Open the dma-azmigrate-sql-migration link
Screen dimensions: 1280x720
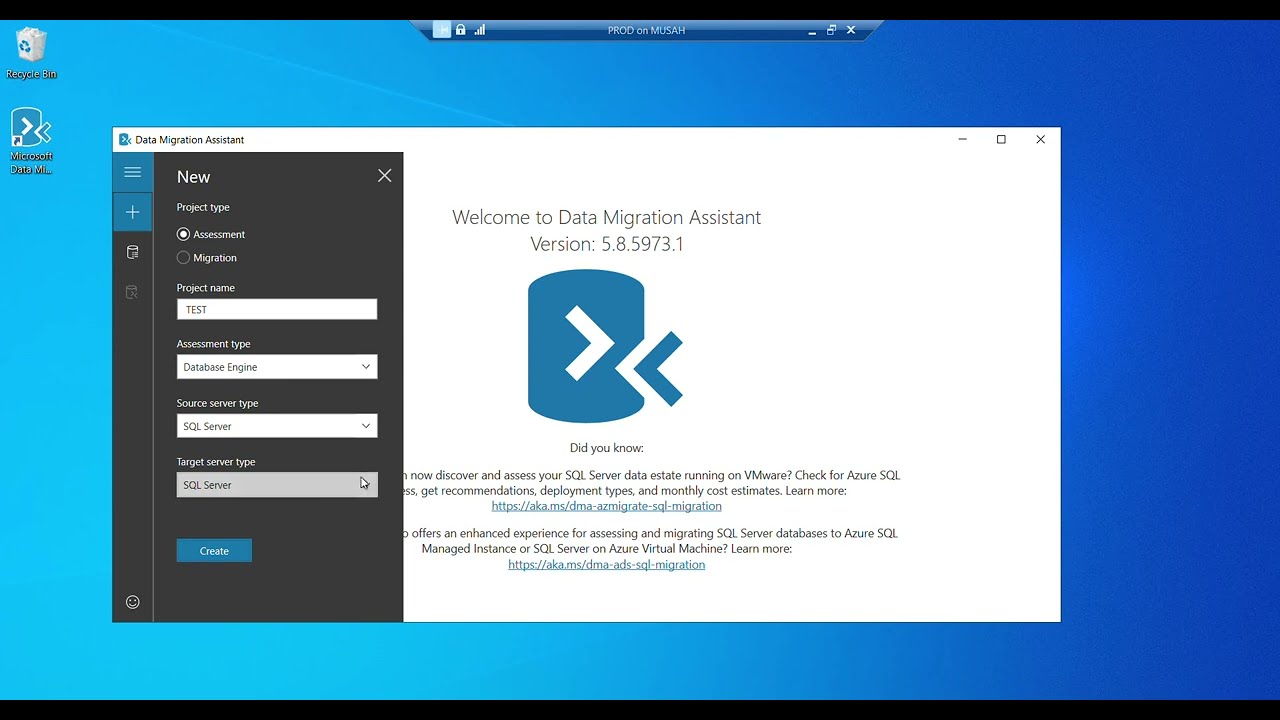pos(607,506)
